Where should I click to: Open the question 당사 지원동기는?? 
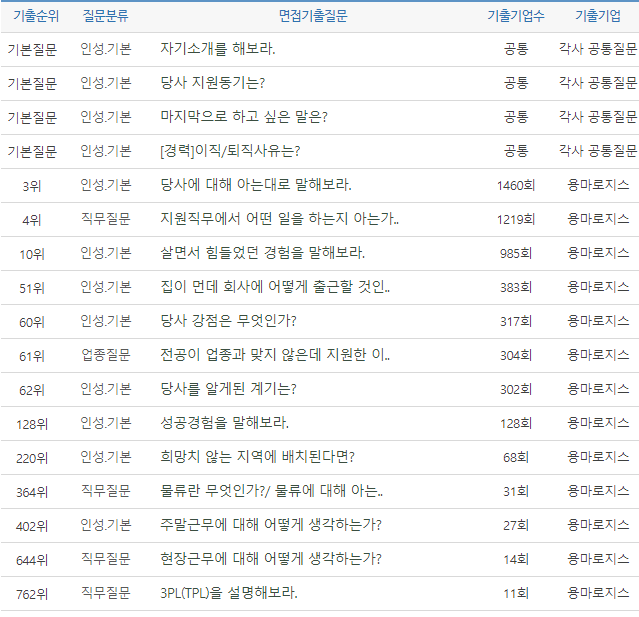tap(212, 83)
